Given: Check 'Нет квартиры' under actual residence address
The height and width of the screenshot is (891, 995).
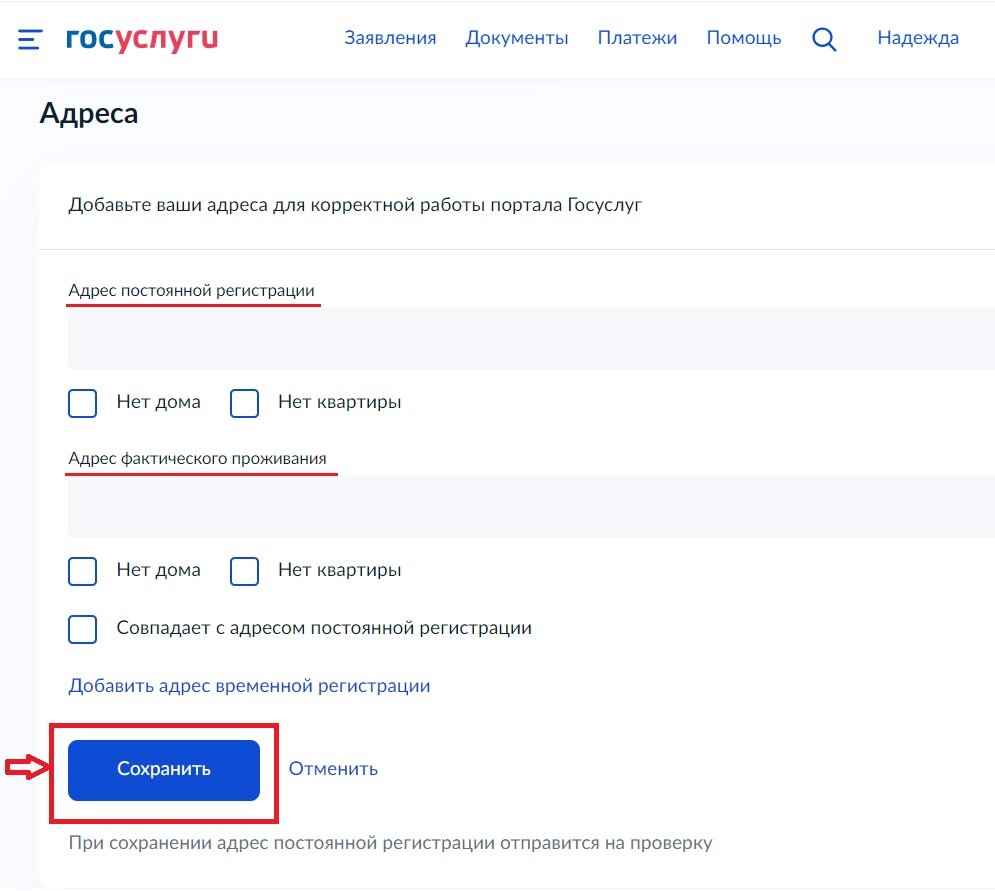Looking at the screenshot, I should [x=244, y=571].
